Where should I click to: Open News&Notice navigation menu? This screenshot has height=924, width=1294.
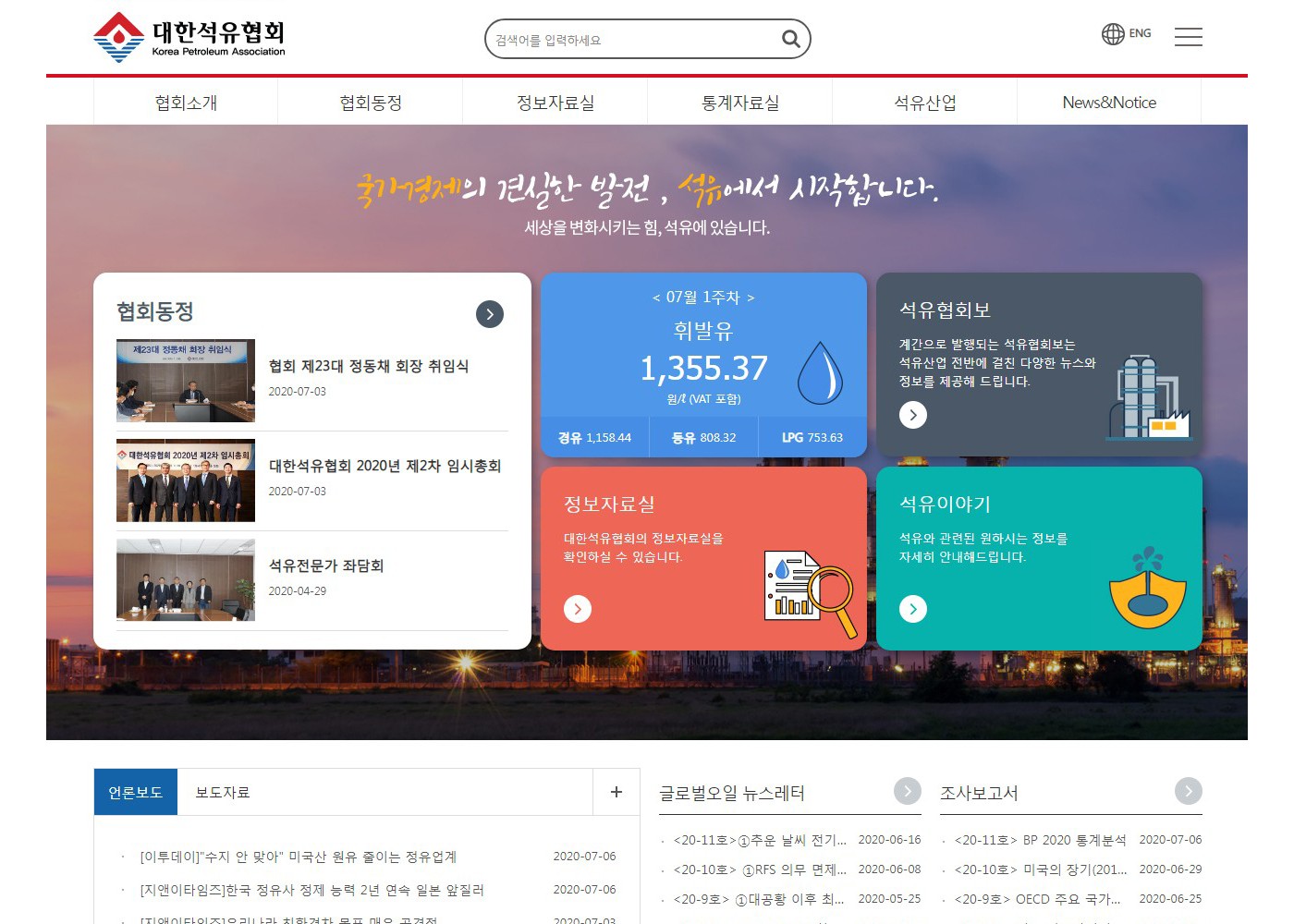click(x=1109, y=103)
